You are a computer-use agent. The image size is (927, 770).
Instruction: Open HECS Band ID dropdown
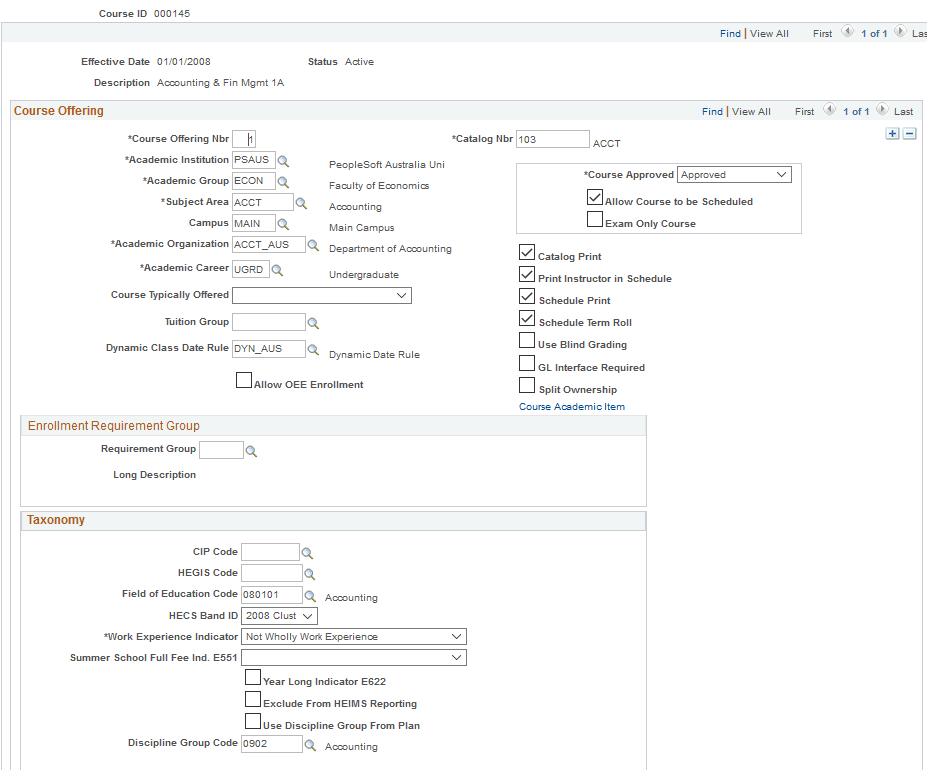pos(279,616)
